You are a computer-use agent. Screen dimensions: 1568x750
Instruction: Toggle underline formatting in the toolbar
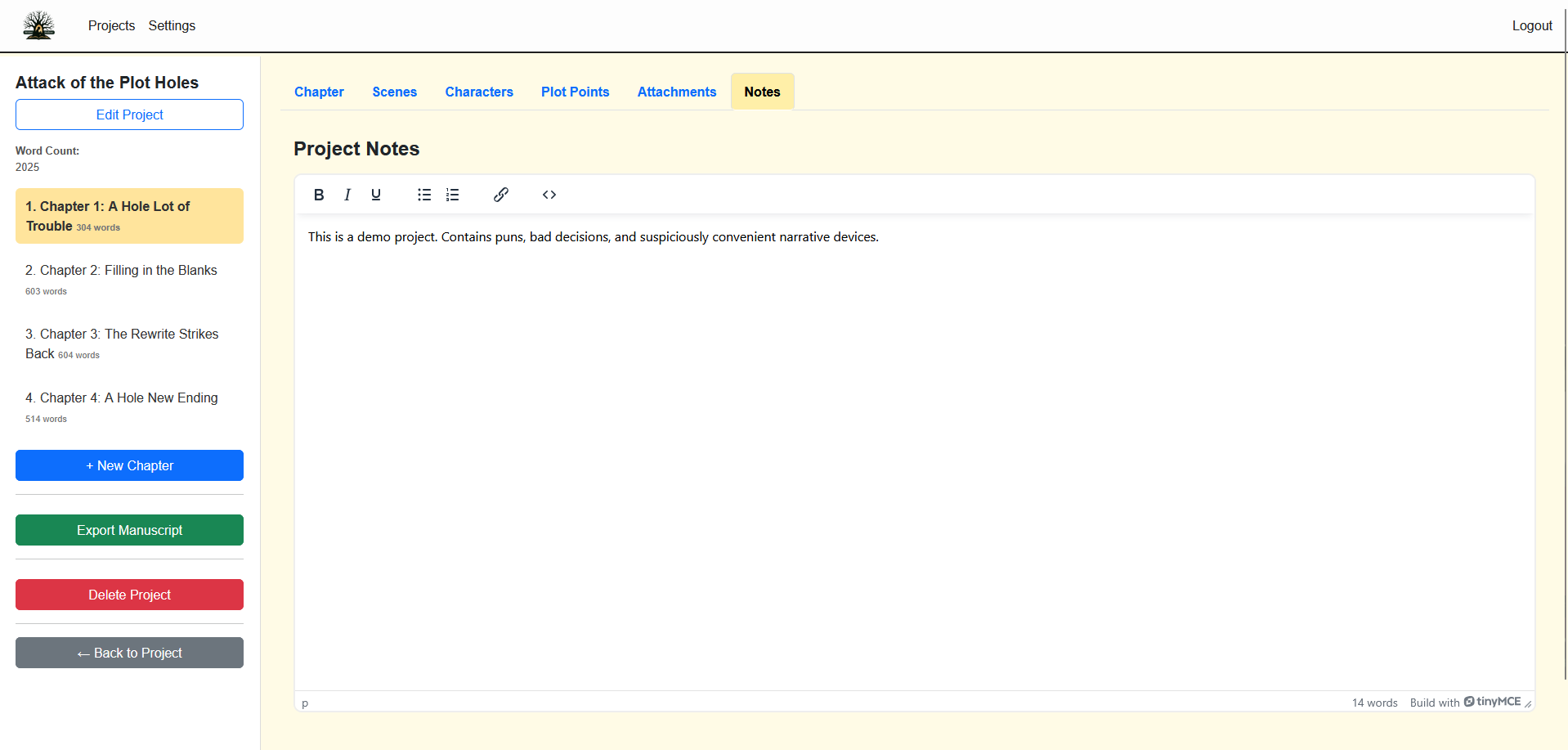tap(376, 195)
